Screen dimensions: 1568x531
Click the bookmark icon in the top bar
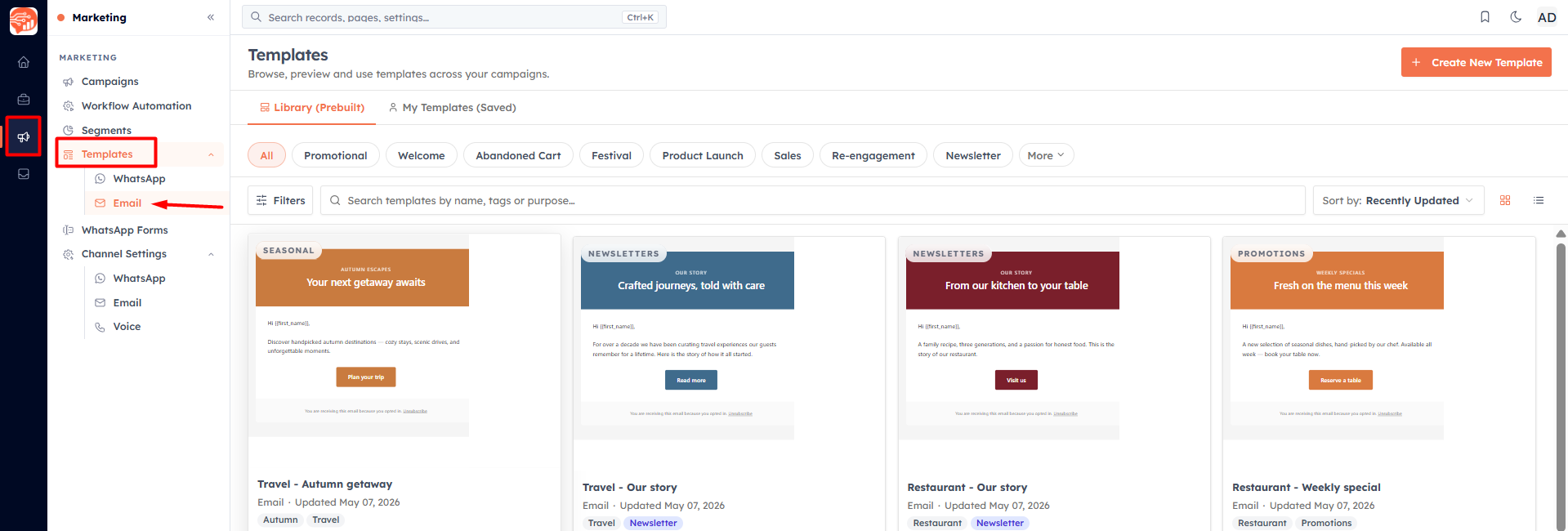pyautogui.click(x=1485, y=17)
